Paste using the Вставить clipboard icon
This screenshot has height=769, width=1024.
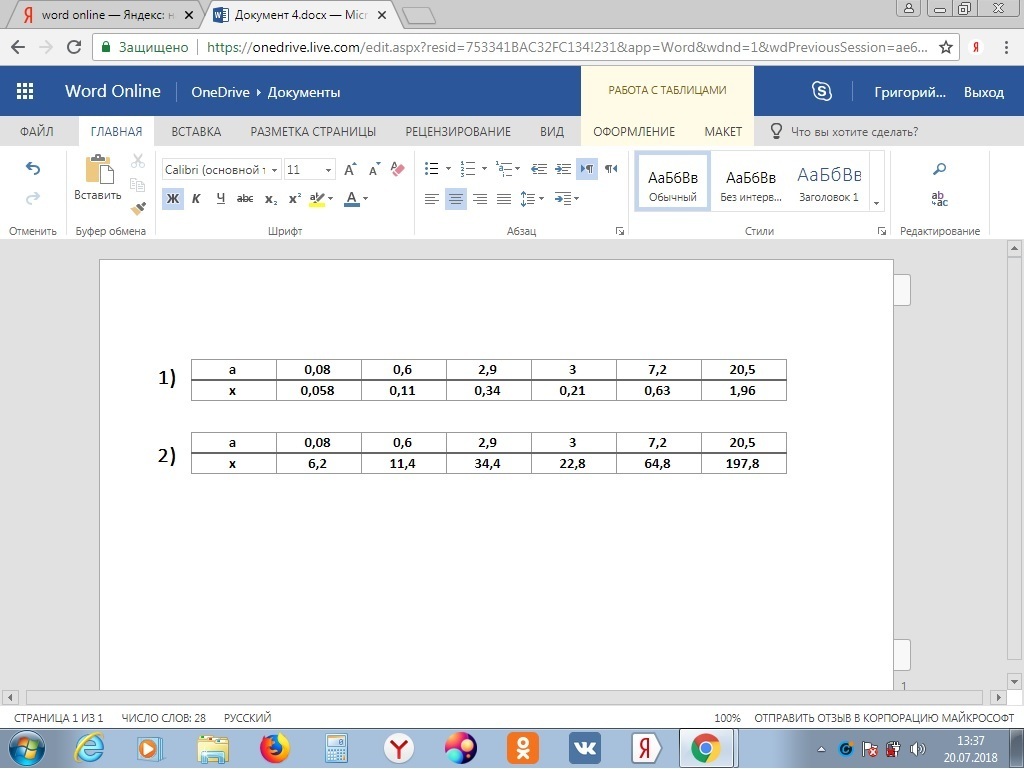pyautogui.click(x=99, y=169)
